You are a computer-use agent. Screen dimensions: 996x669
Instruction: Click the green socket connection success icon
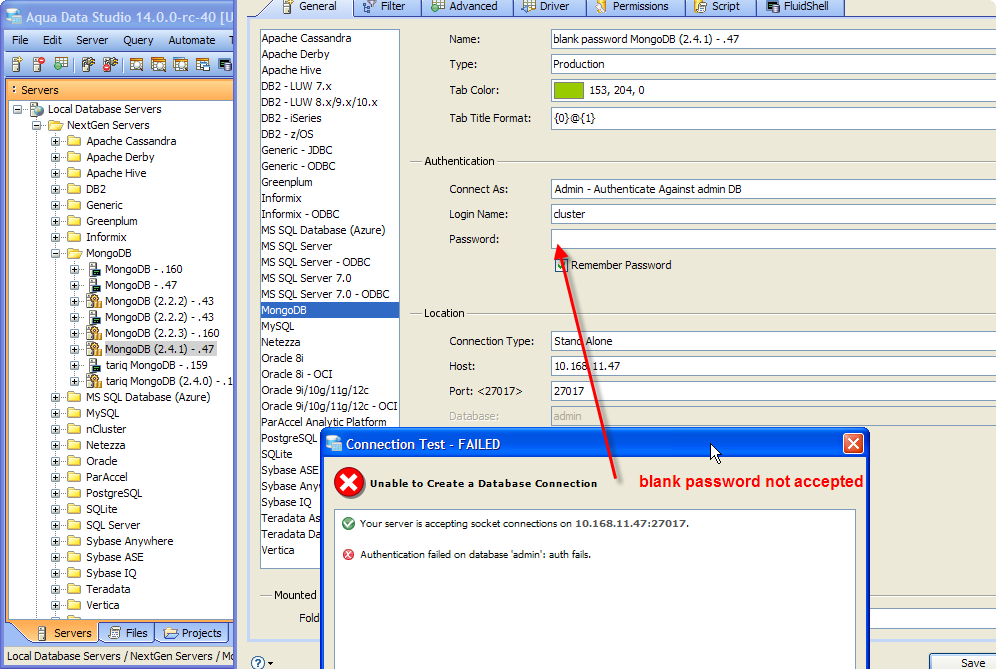coord(348,524)
